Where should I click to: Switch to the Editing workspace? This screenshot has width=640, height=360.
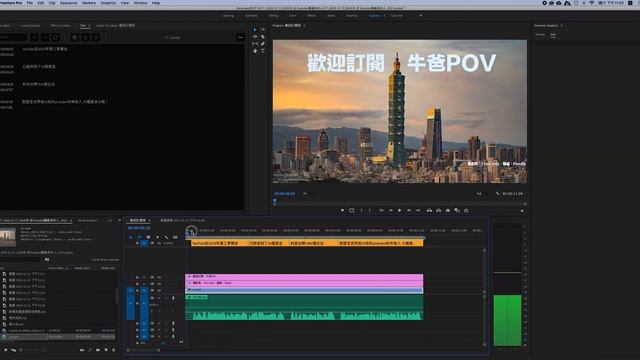tap(273, 16)
